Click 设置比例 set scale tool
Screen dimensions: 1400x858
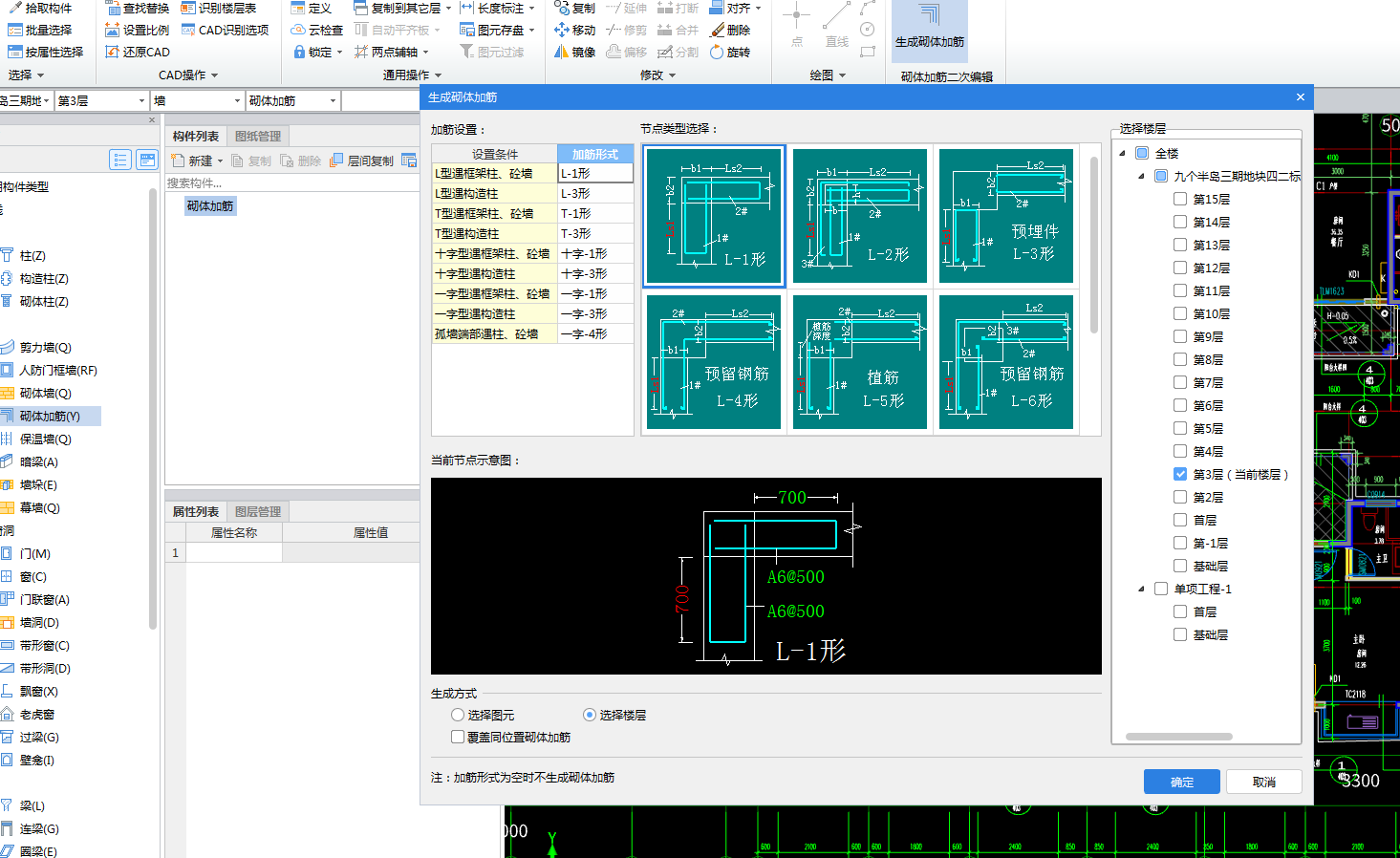point(138,30)
